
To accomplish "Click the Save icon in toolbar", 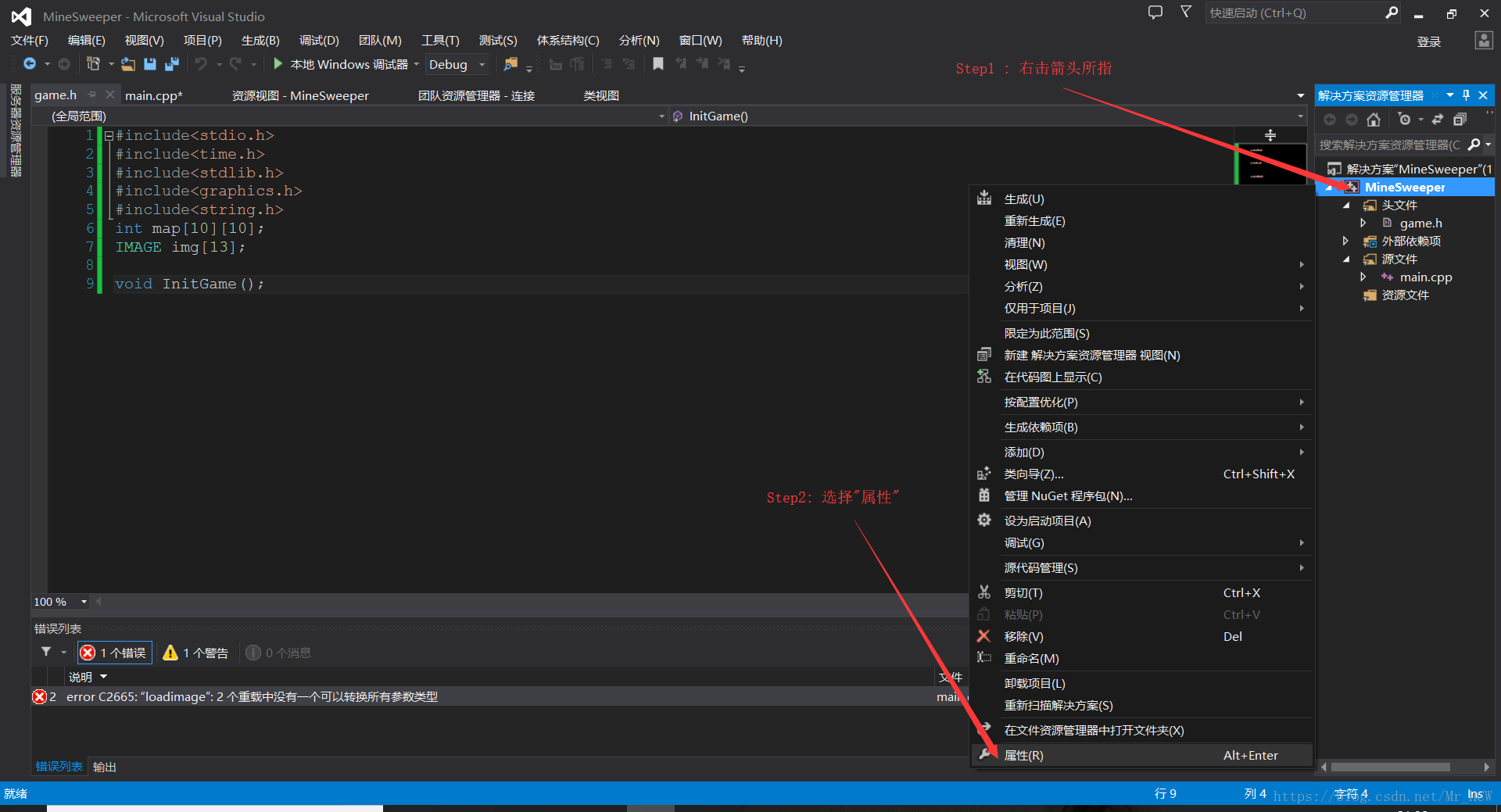I will coord(150,64).
